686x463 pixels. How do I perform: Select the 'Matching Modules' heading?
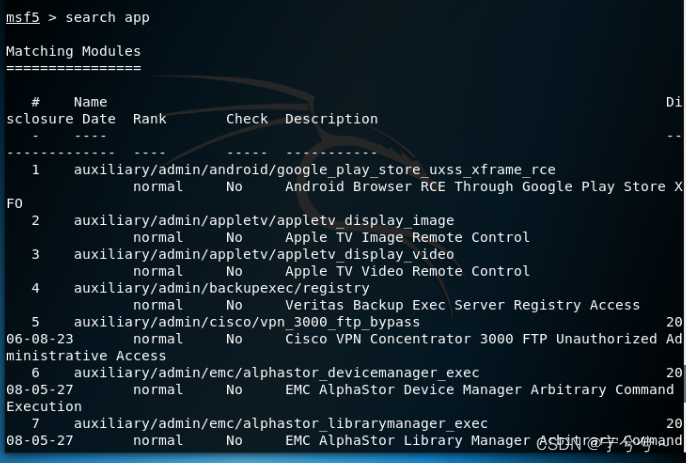[74, 51]
